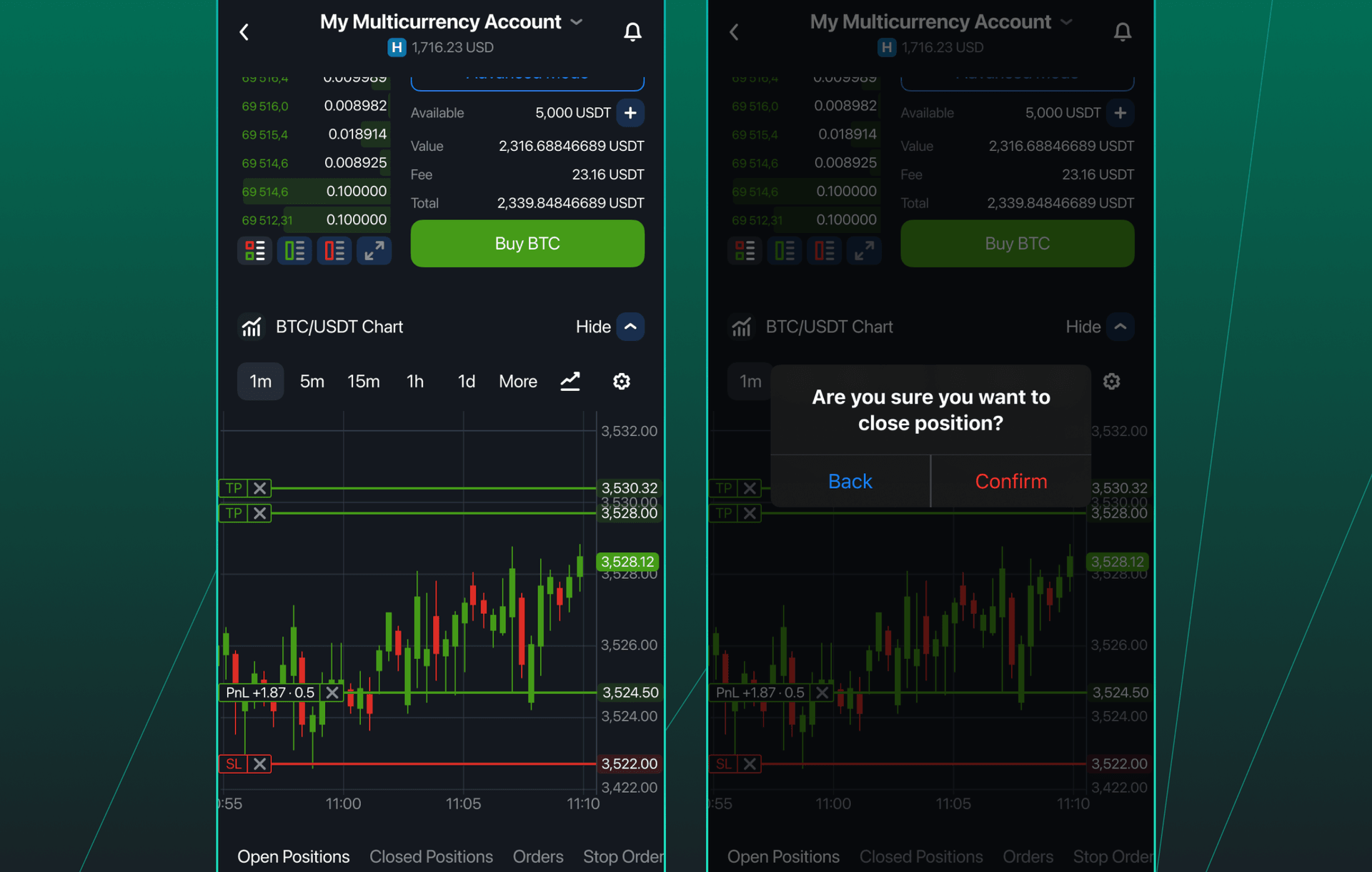
Task: Remove the upper TP line on the chart
Action: [x=260, y=488]
